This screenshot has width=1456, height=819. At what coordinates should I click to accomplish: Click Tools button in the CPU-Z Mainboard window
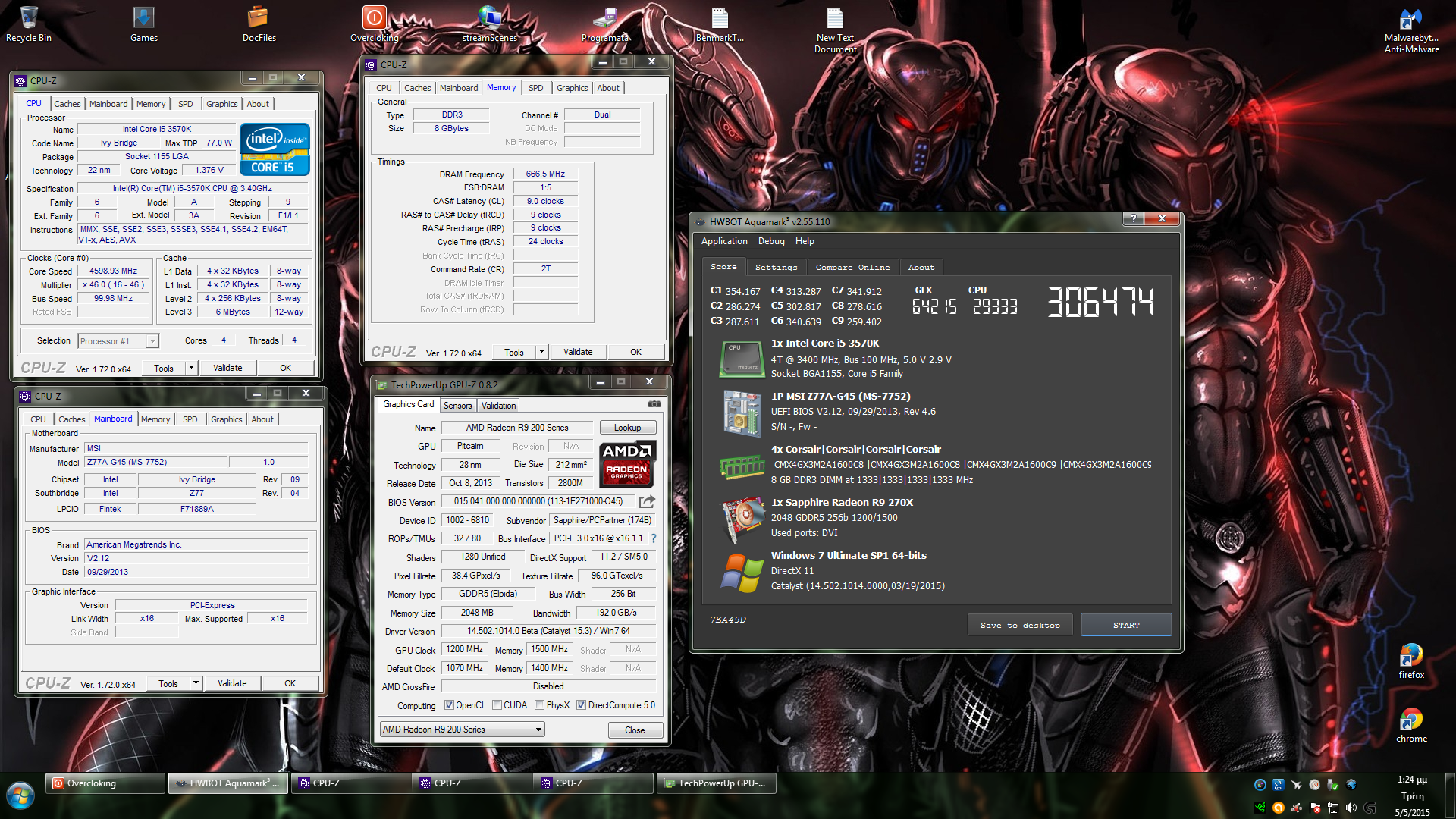point(168,683)
